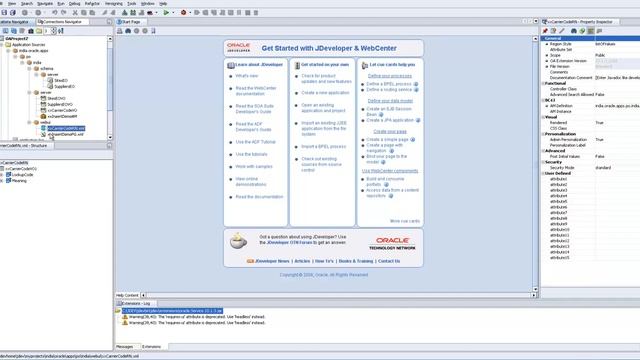Click the Make project toolbar icon
The height and width of the screenshot is (360, 640).
pyautogui.click(x=124, y=13)
